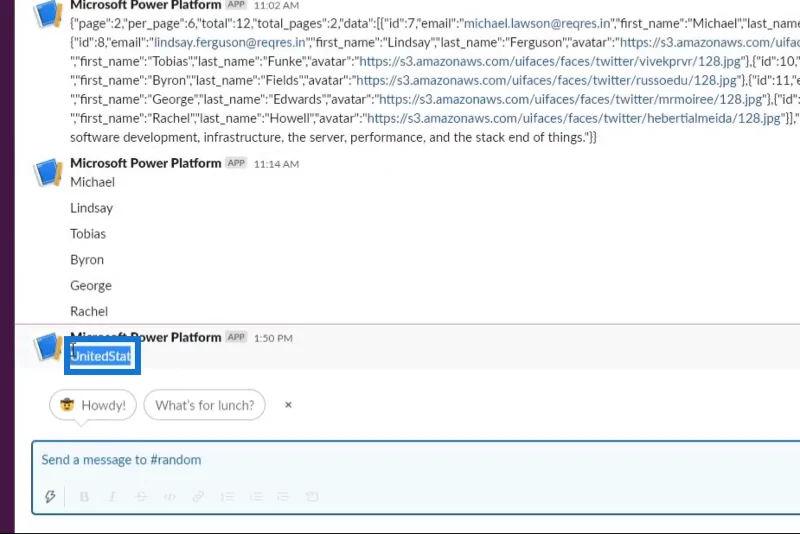Open the michael.lawson@reqres.in email link
The image size is (800, 534).
[x=537, y=23]
